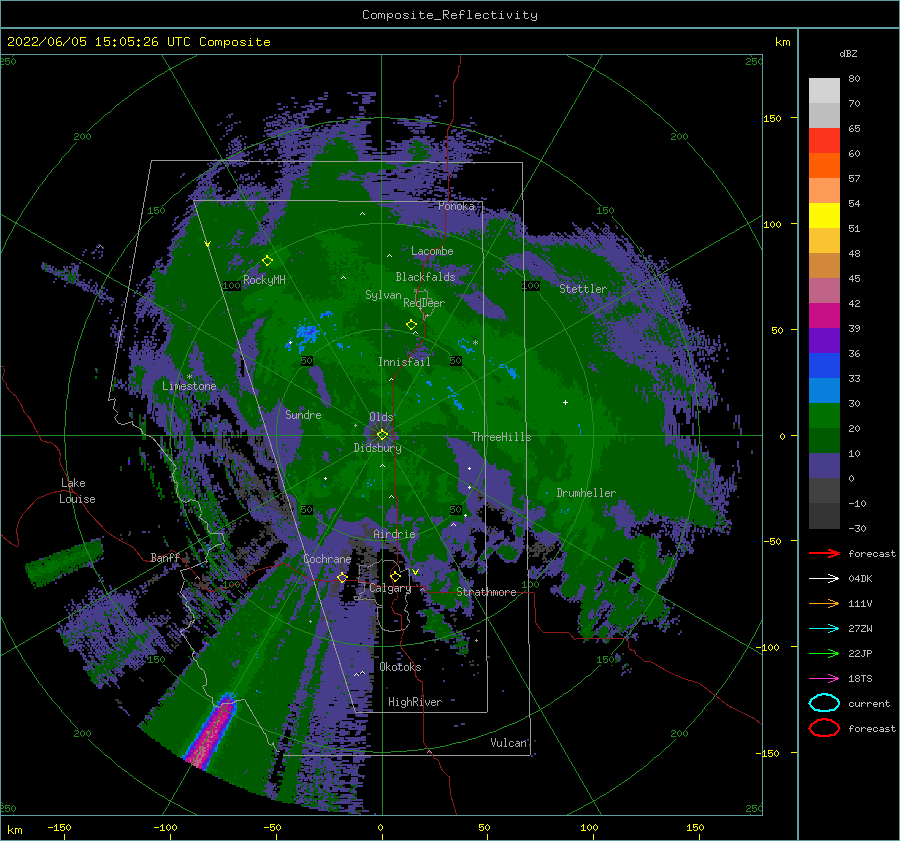
Task: Select the red 60-65 dBZ swatch
Action: (x=824, y=141)
